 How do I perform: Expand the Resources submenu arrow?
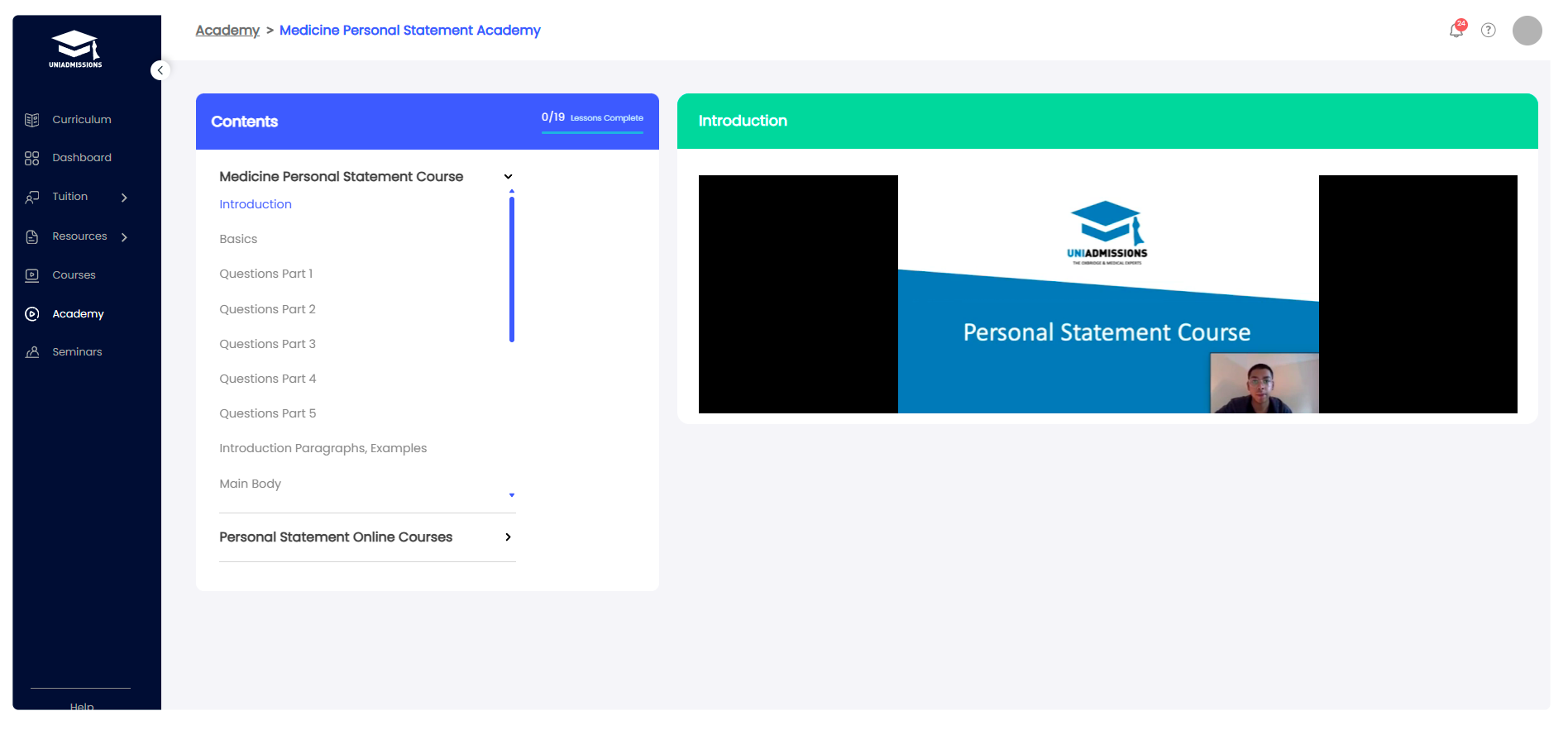click(124, 237)
